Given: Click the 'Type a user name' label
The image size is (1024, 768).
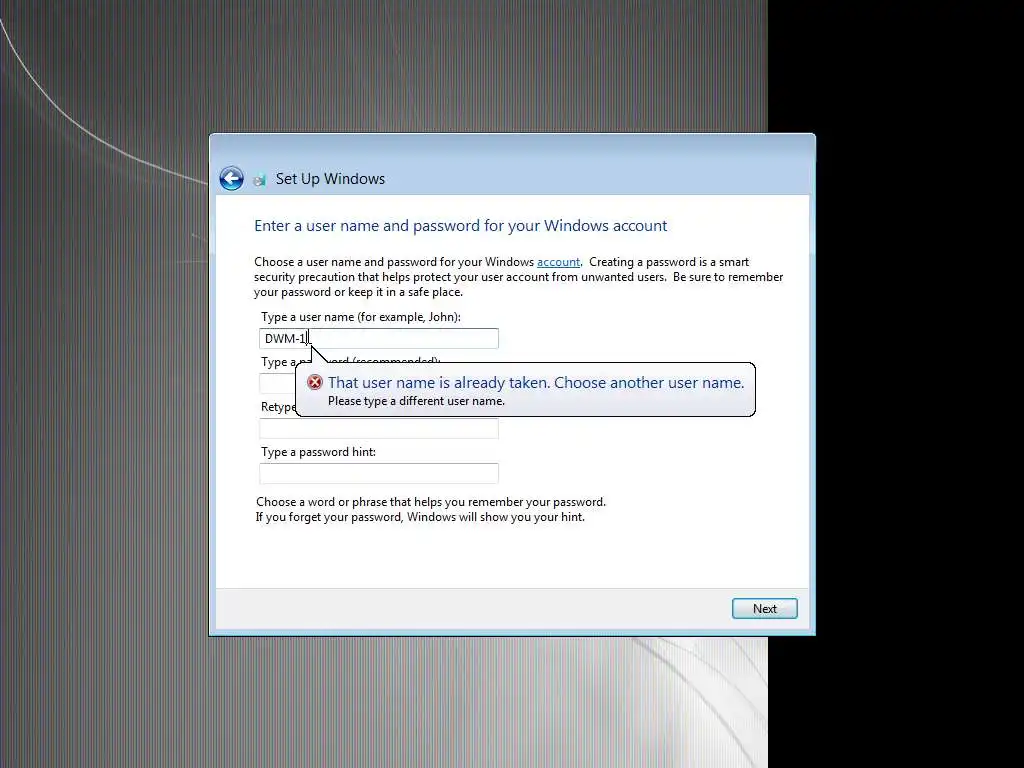Looking at the screenshot, I should tap(361, 317).
